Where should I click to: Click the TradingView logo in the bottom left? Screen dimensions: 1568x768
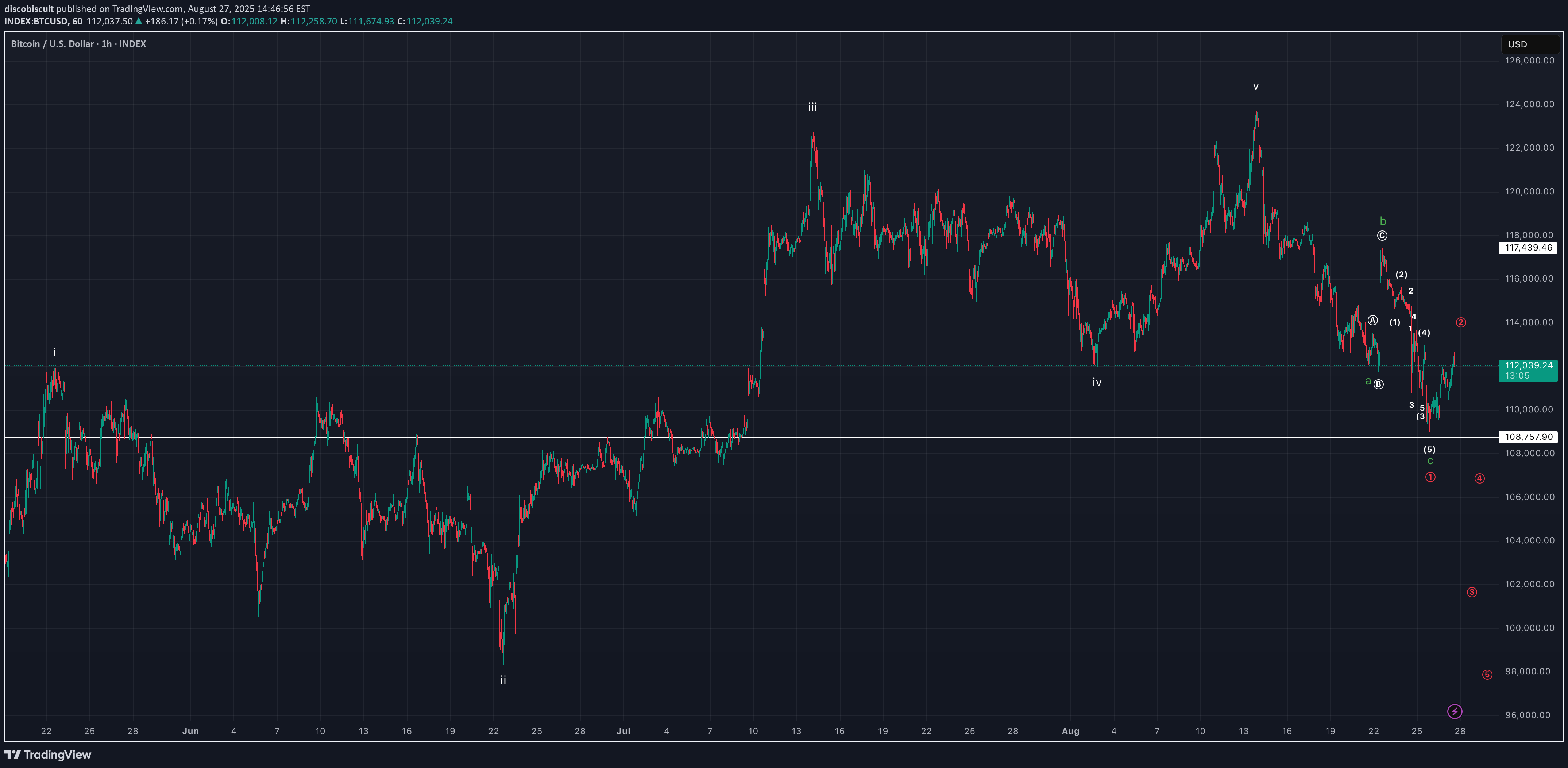point(48,755)
